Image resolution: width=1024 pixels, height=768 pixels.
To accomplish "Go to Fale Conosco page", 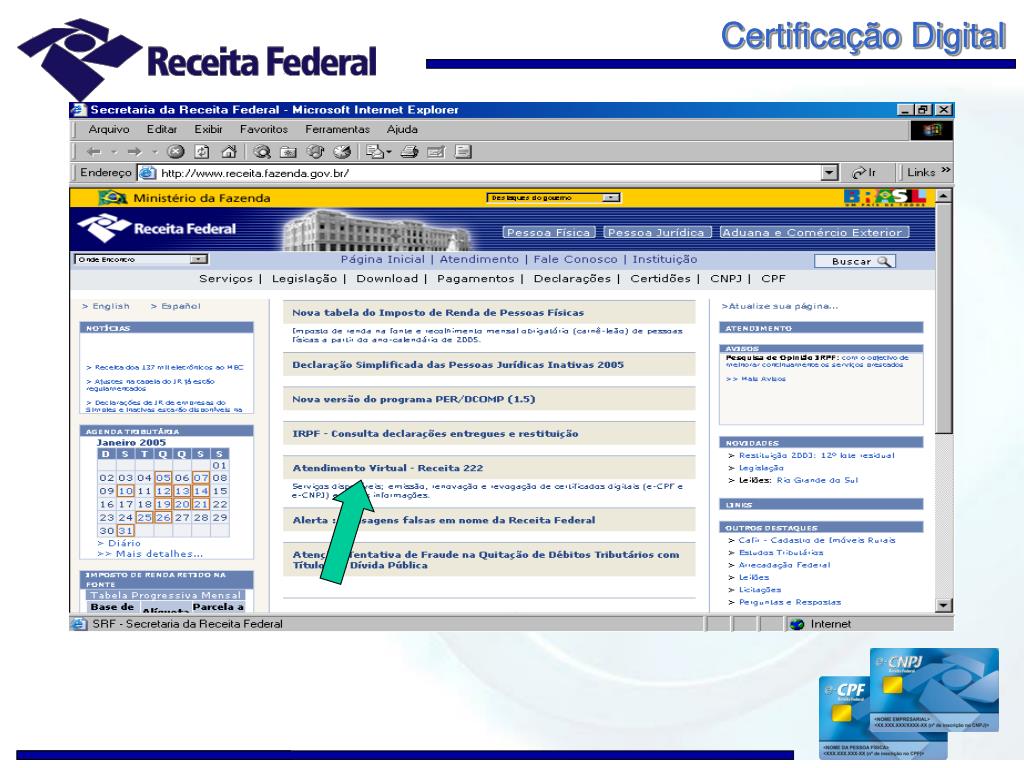I will pyautogui.click(x=575, y=259).
